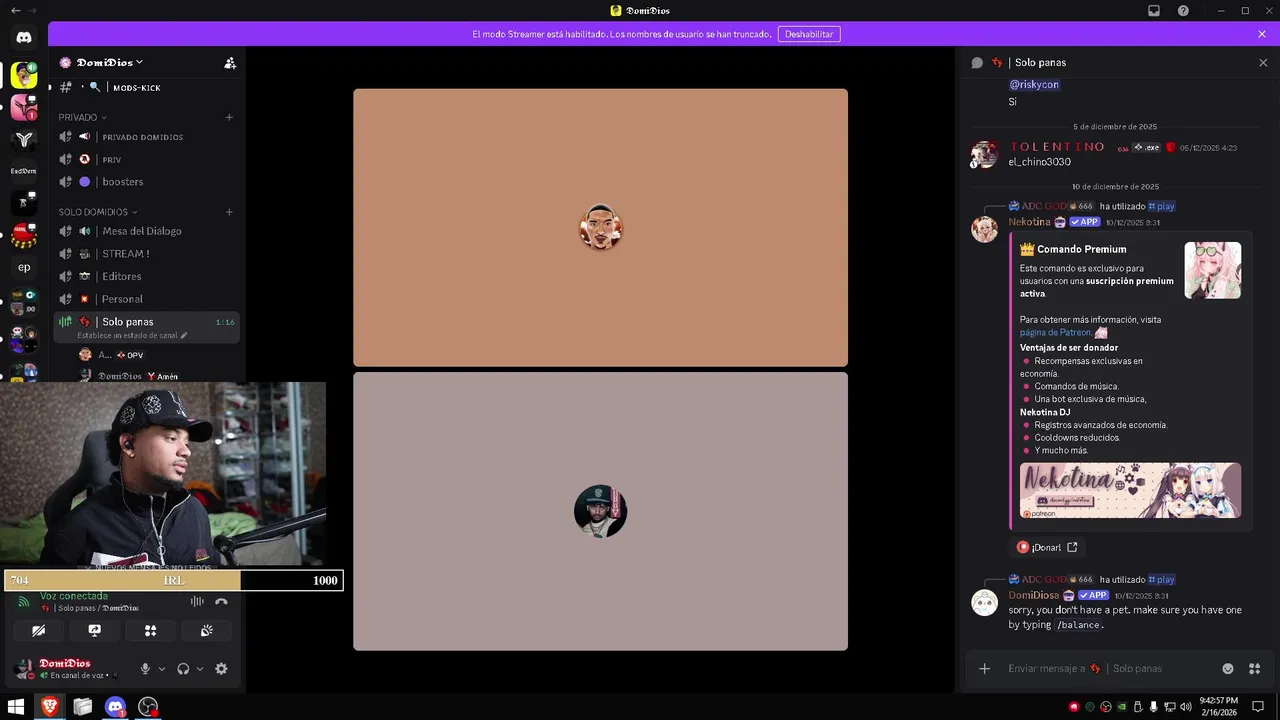Image resolution: width=1280 pixels, height=720 pixels.
Task: Go back using the title bar arrow
Action: [15, 10]
